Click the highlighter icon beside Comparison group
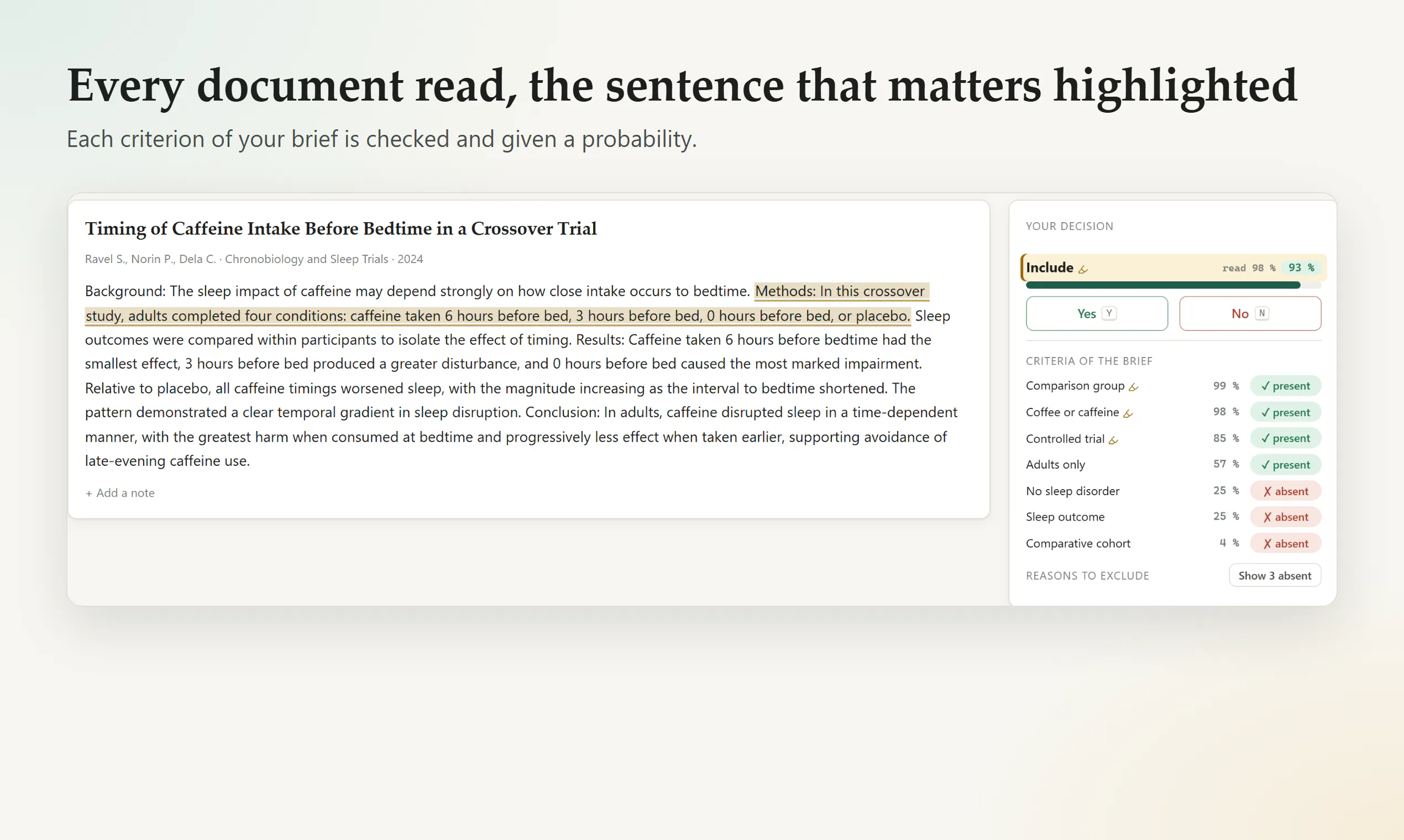 [x=1133, y=387]
